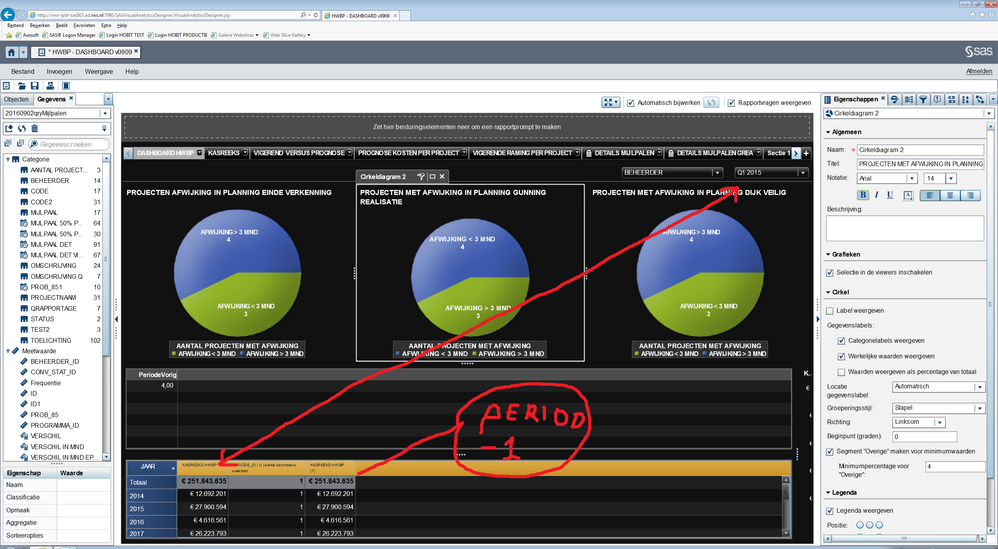Toggle Legenda weergeven checkbox
This screenshot has height=549, width=998.
(829, 511)
